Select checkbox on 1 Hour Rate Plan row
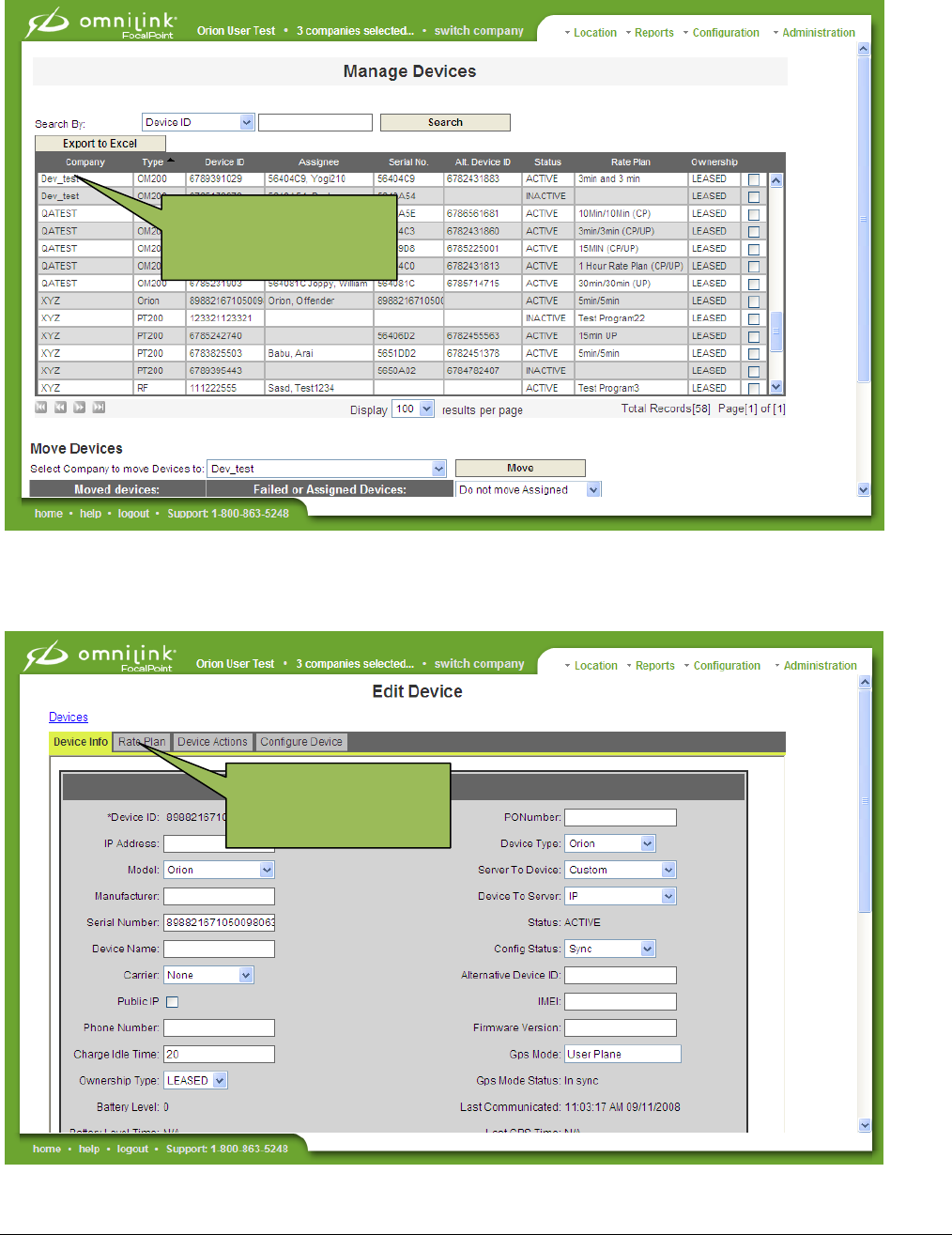The width and height of the screenshot is (952, 1235). coord(754,267)
